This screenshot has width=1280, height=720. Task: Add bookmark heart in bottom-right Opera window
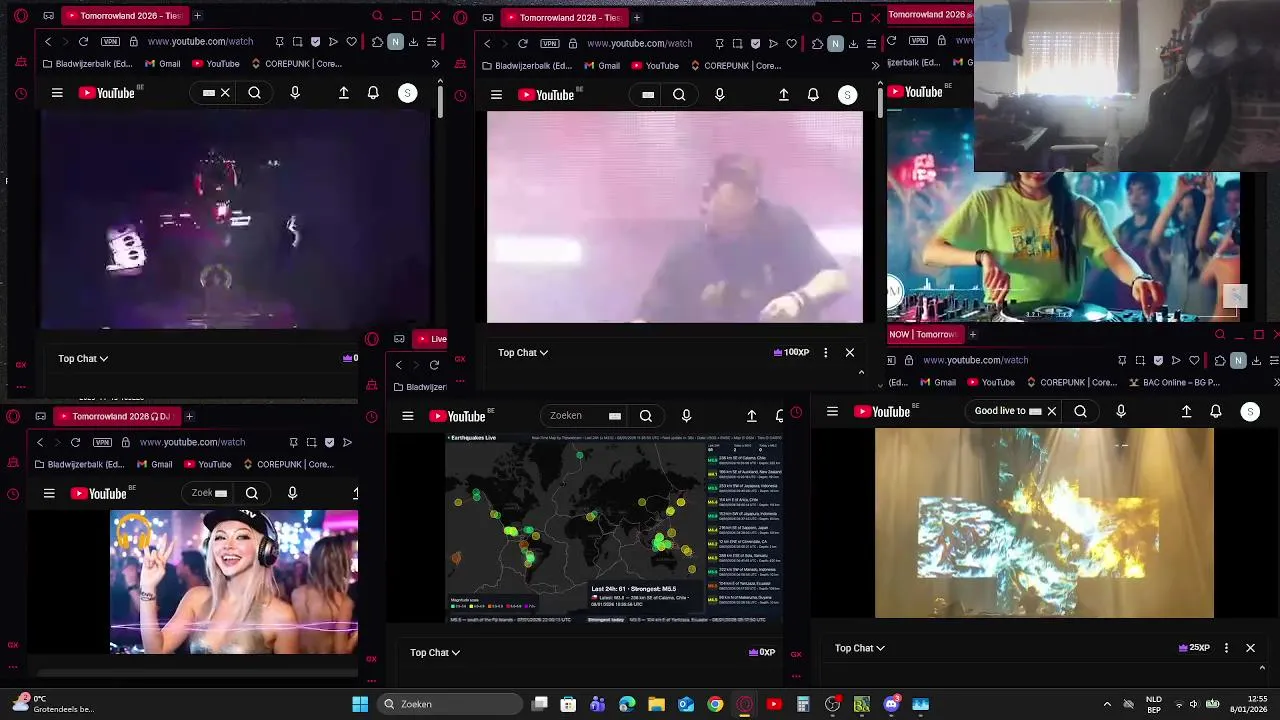tap(1194, 360)
